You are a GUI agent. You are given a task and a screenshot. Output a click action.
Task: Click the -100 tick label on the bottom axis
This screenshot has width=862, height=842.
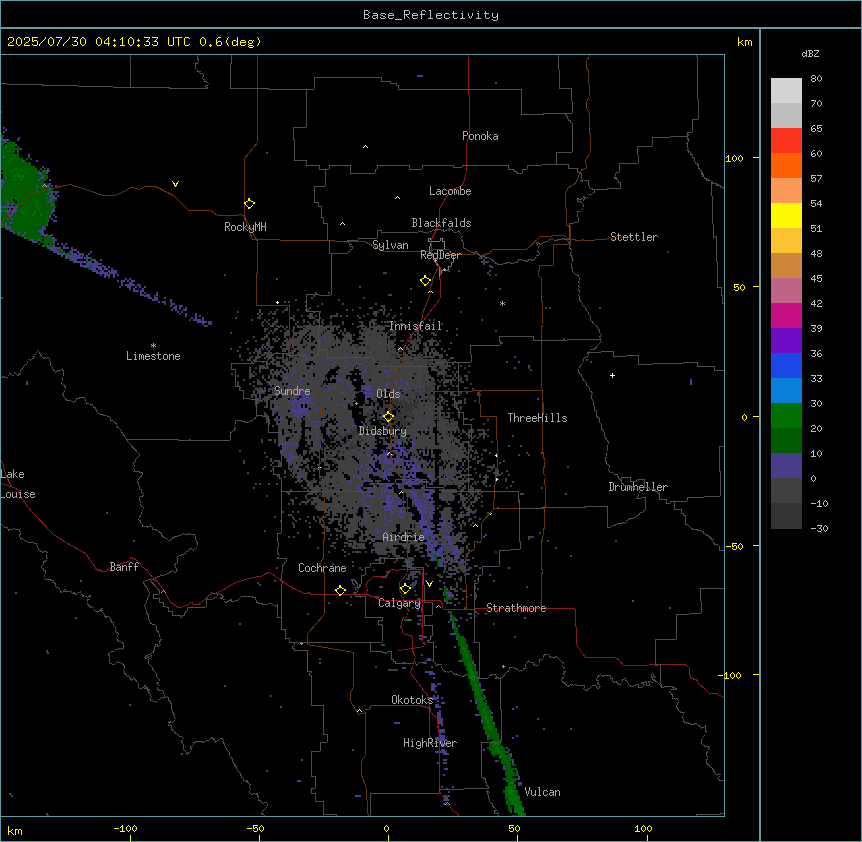coord(125,828)
